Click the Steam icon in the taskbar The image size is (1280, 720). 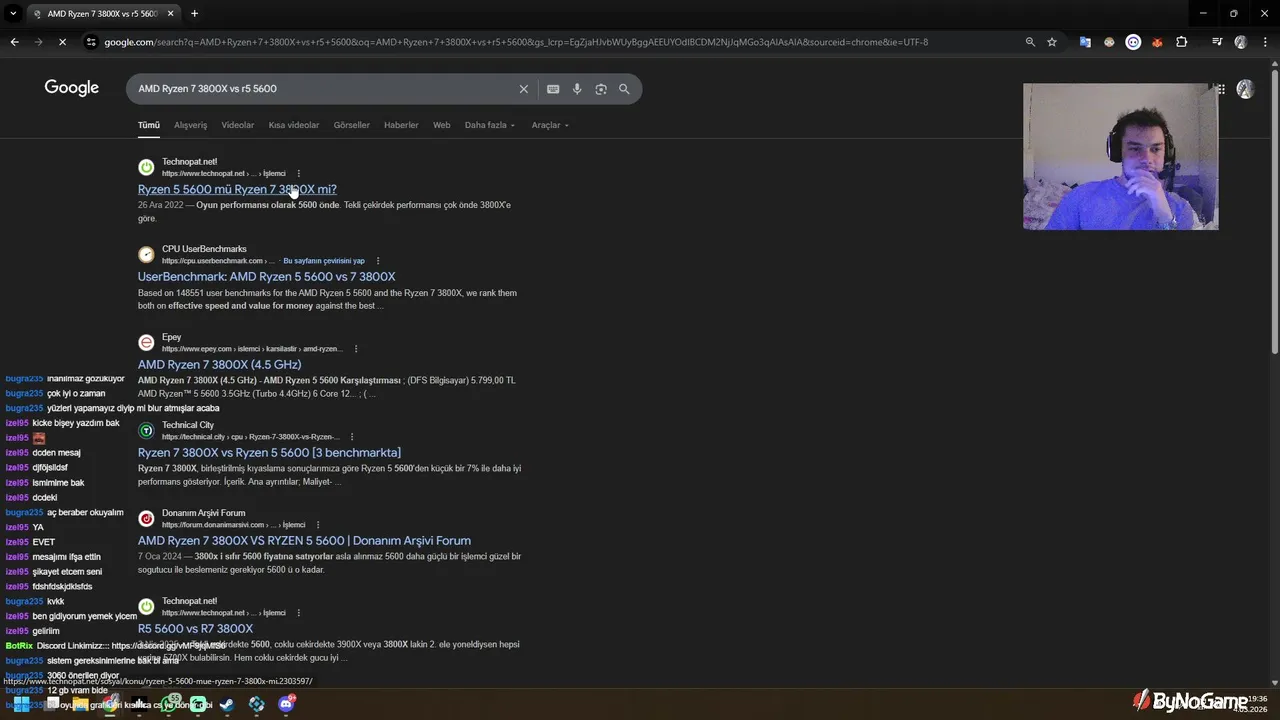pyautogui.click(x=227, y=704)
